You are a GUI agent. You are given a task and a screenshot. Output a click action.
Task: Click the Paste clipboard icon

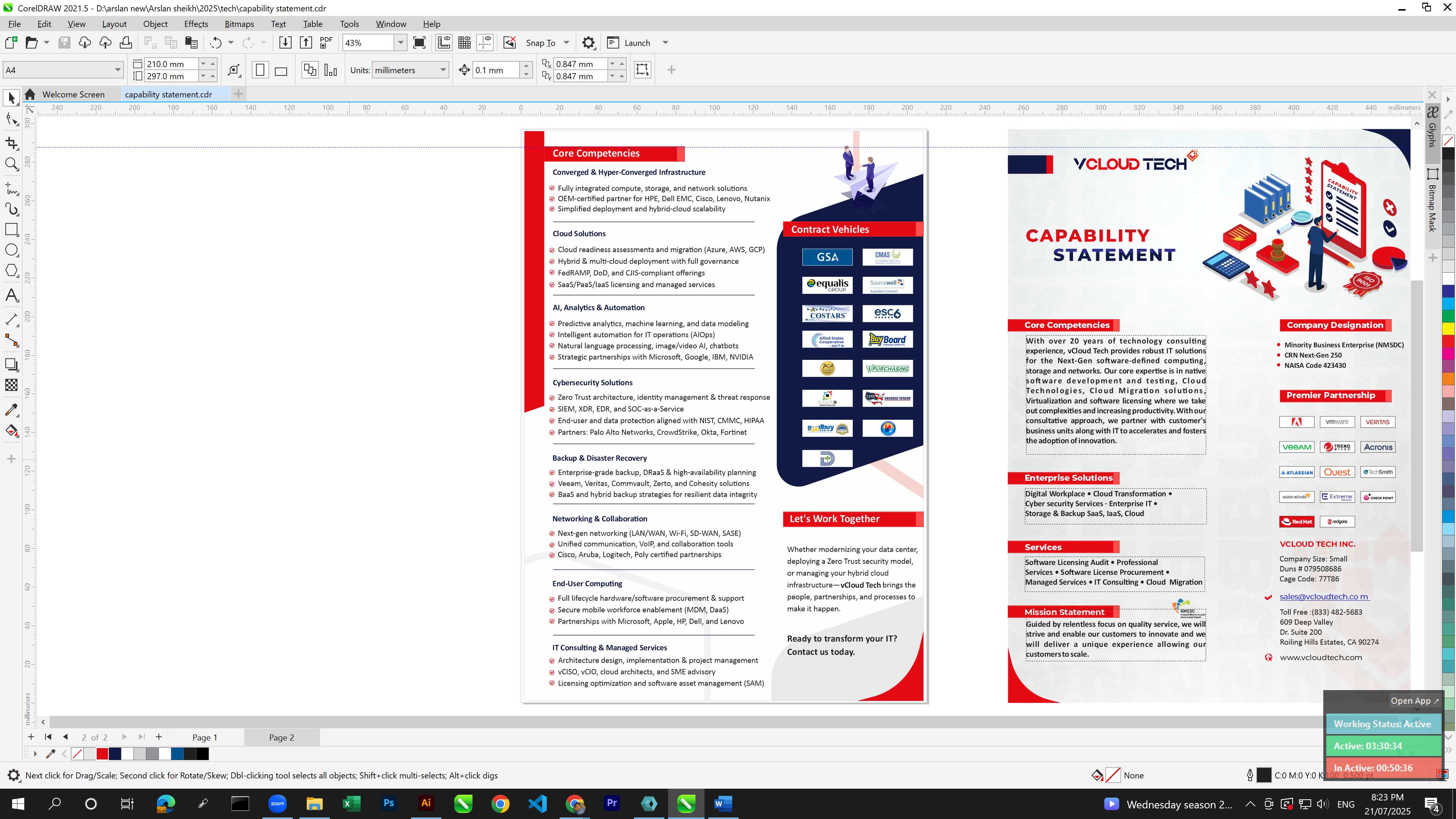[x=191, y=43]
